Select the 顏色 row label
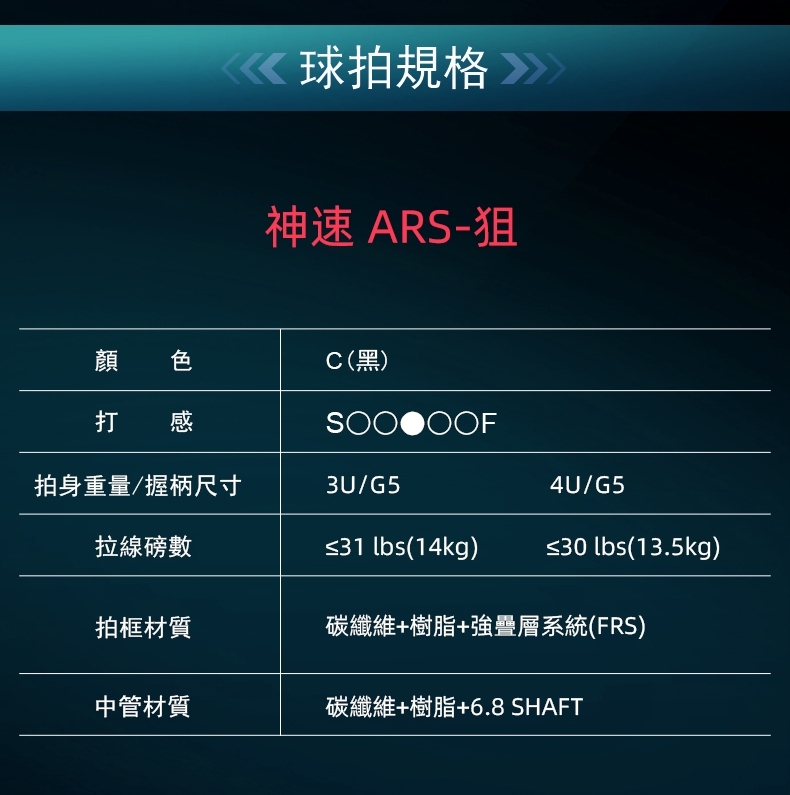 point(142,361)
